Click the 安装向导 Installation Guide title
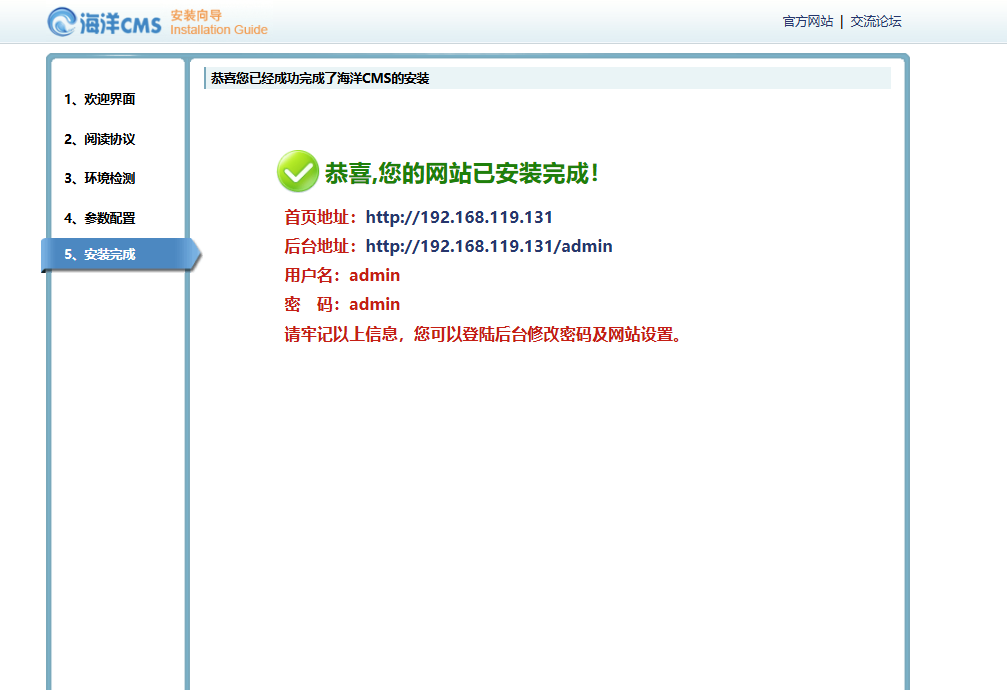Viewport: 1007px width, 690px height. pos(218,22)
